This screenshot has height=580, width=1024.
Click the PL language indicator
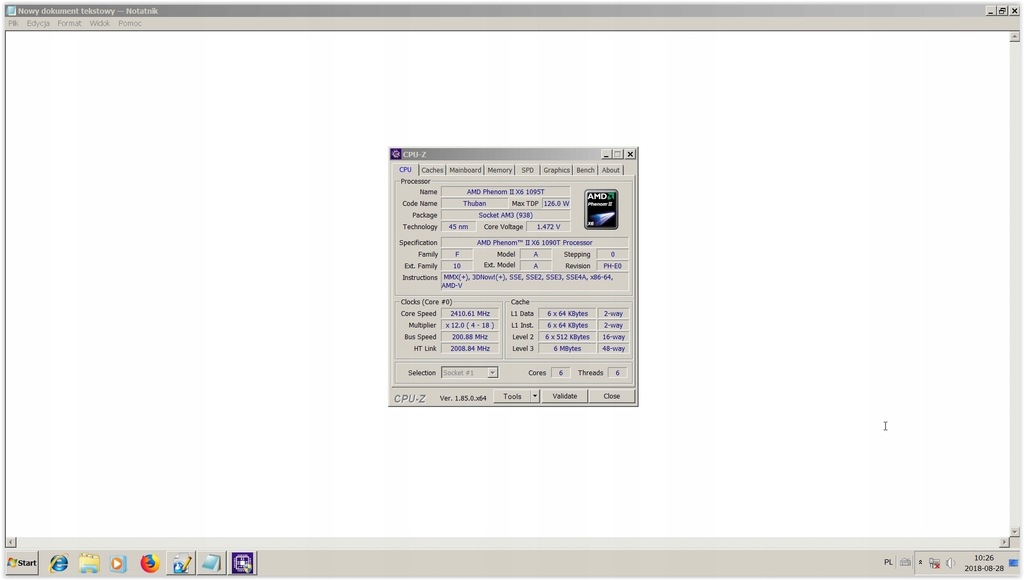[888, 562]
